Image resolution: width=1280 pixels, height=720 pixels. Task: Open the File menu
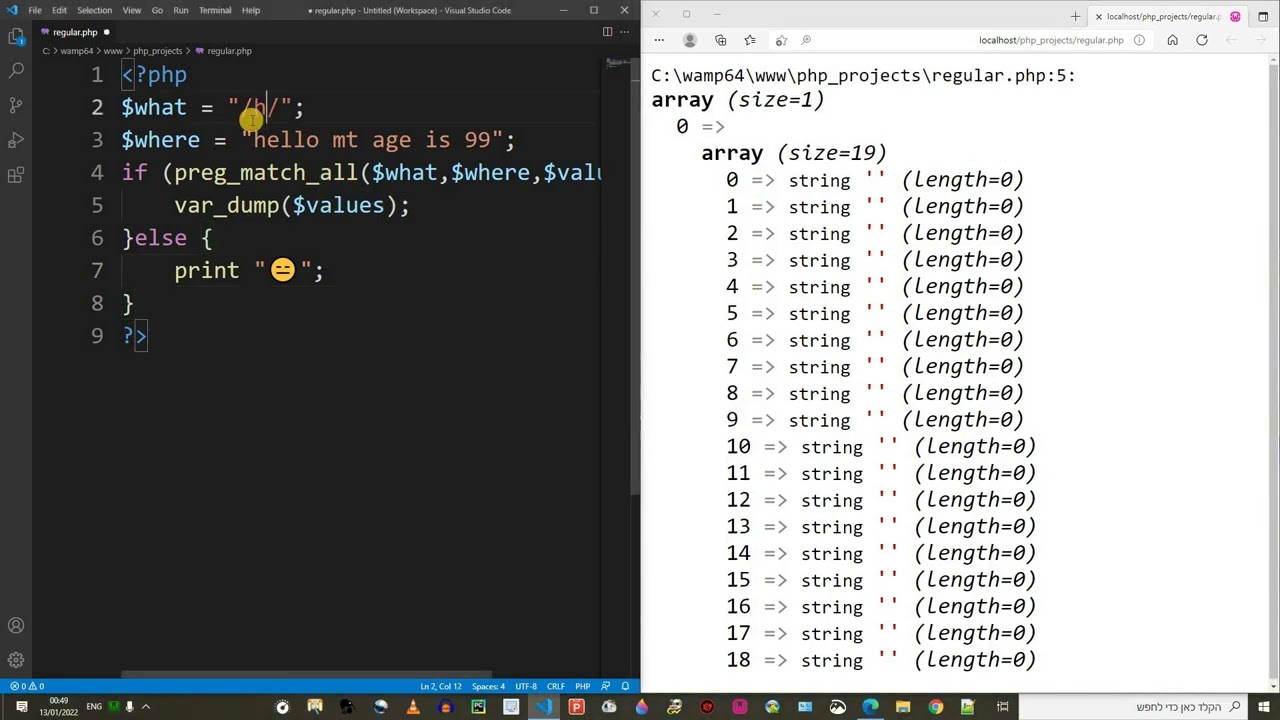point(35,10)
